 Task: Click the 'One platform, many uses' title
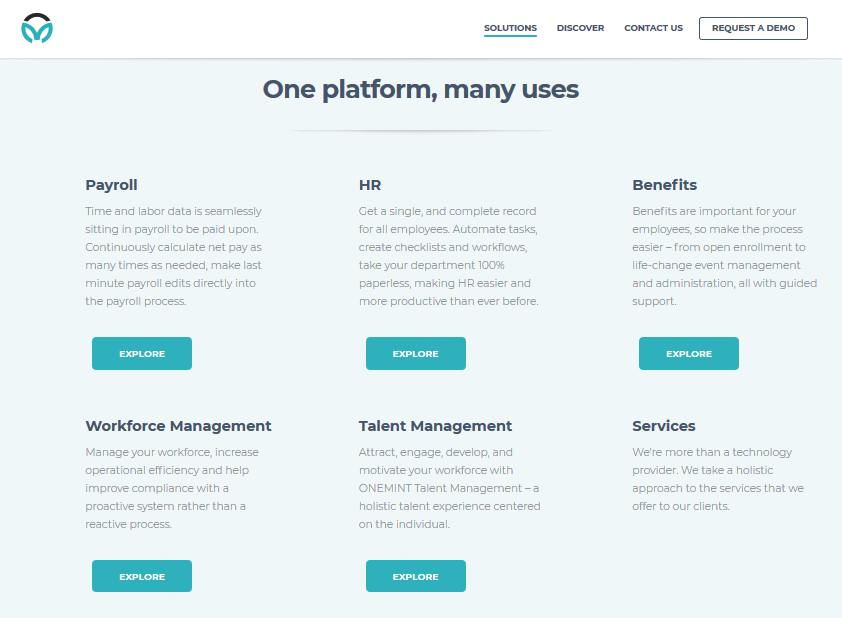[x=420, y=89]
